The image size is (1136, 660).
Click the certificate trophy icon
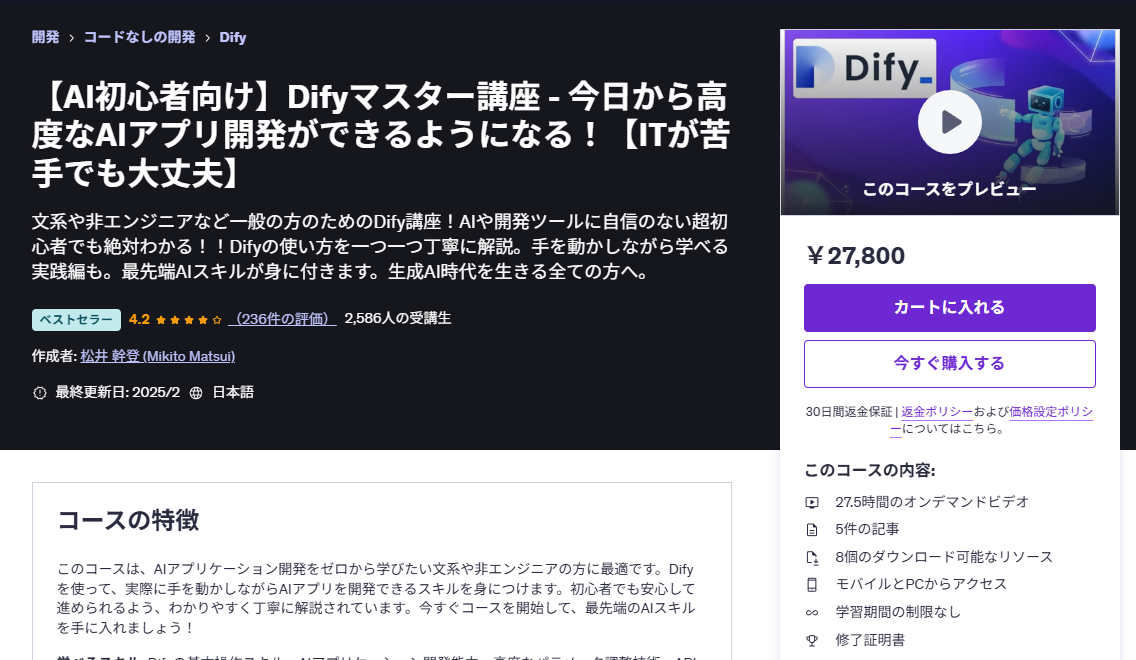[812, 640]
